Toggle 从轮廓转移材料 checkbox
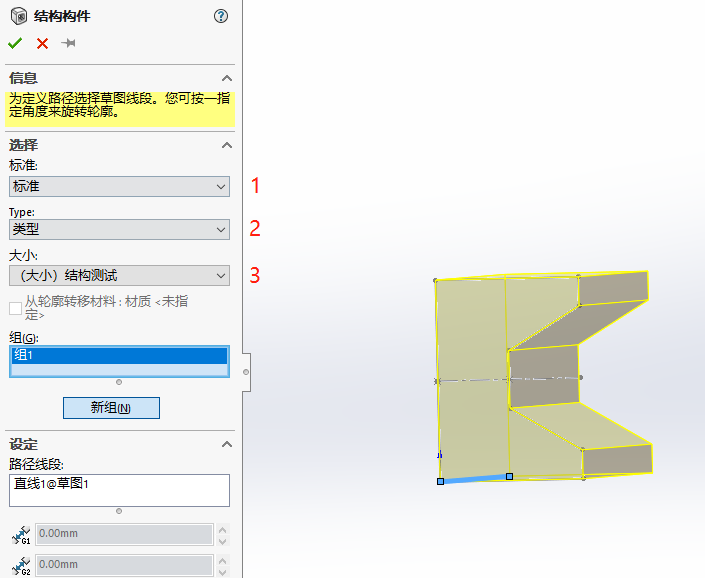The image size is (705, 578). coord(15,308)
